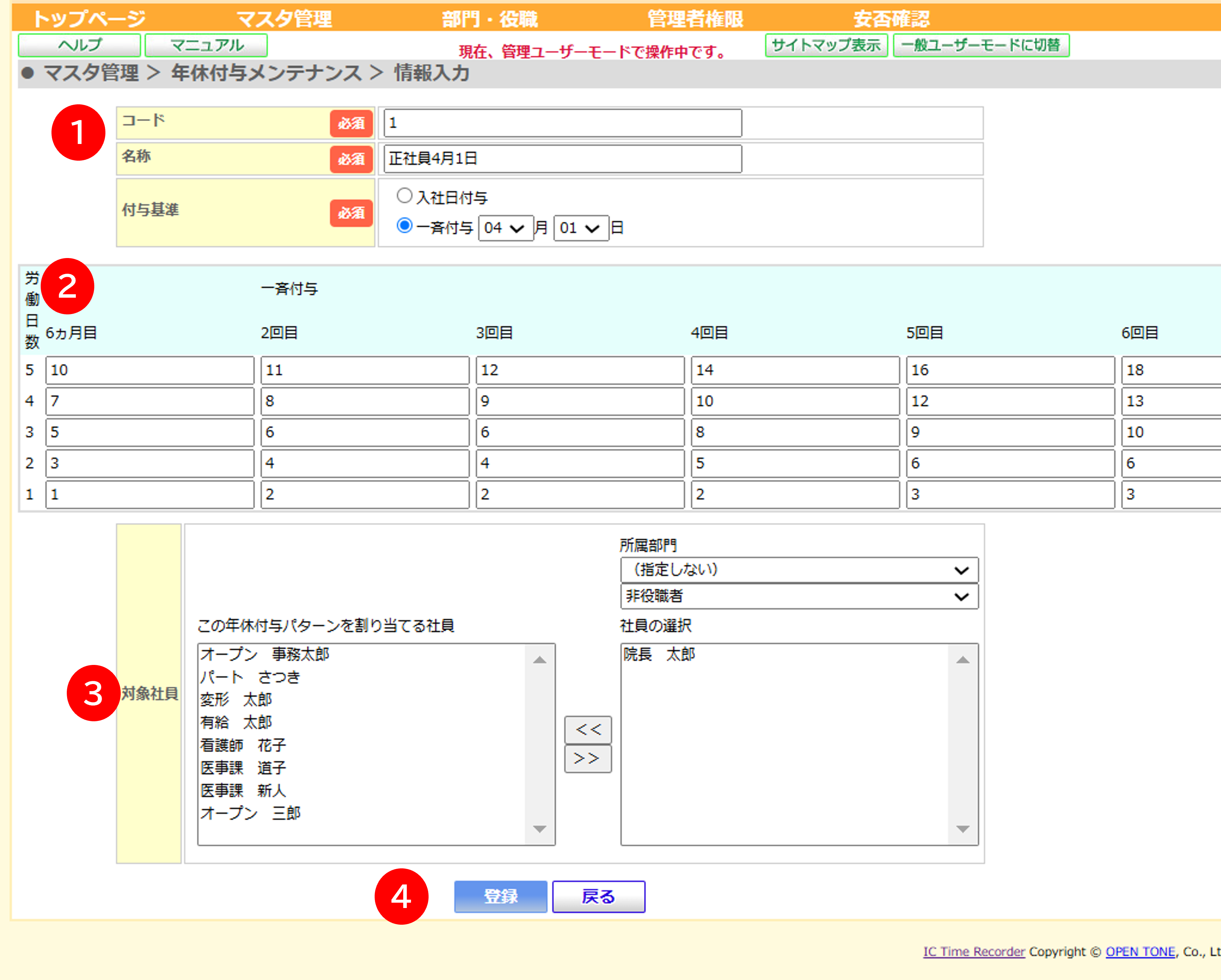The width and height of the screenshot is (1221, 980).
Task: Select オープン 三郎 in assigned list
Action: tap(250, 813)
